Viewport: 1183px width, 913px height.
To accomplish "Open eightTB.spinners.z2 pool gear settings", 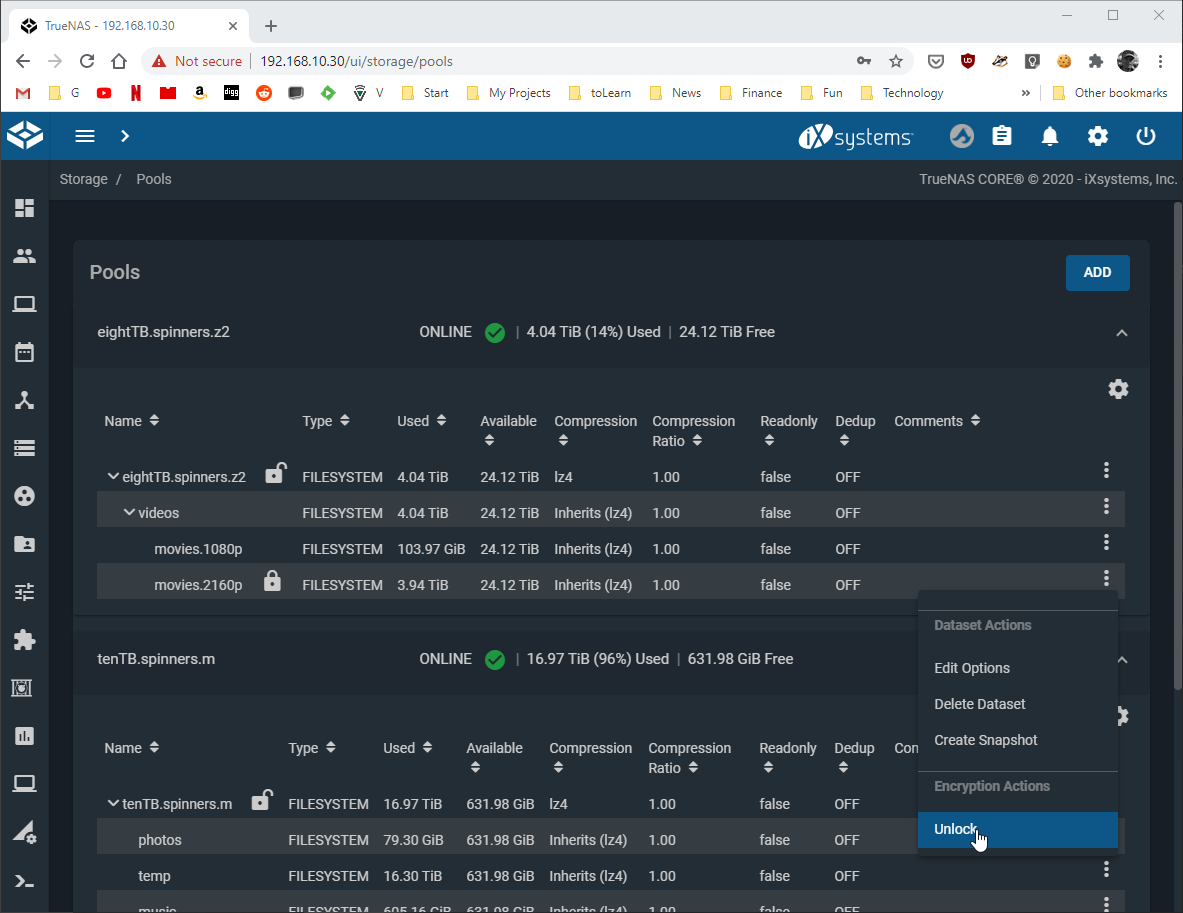I will tap(1118, 389).
